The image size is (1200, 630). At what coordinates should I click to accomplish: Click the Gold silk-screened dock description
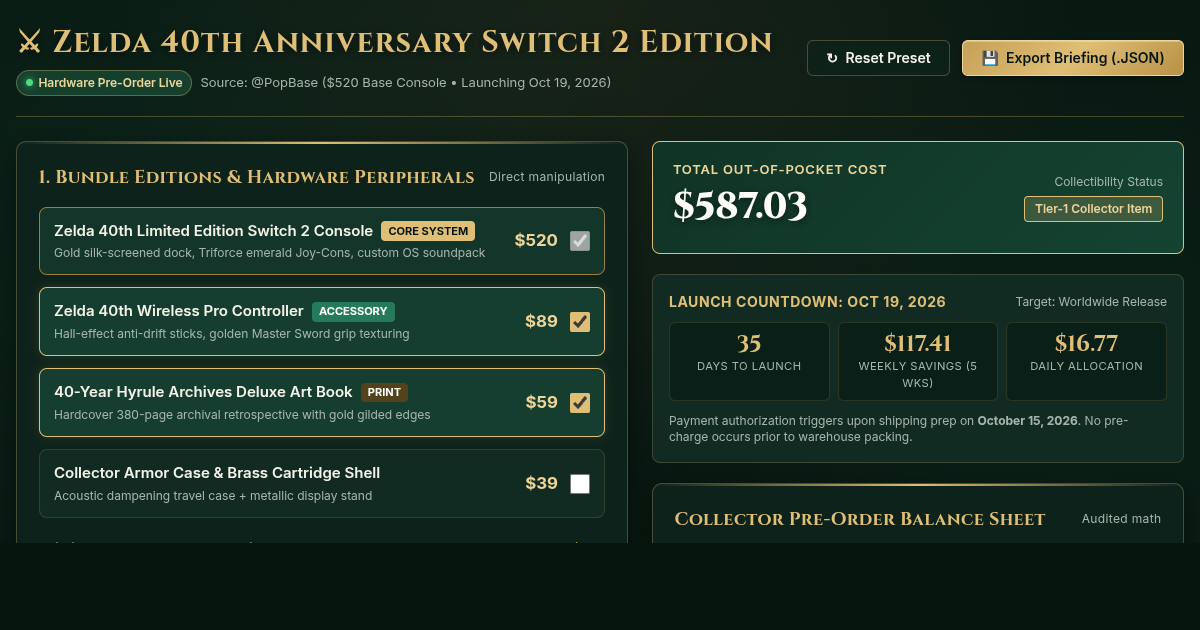pos(270,253)
